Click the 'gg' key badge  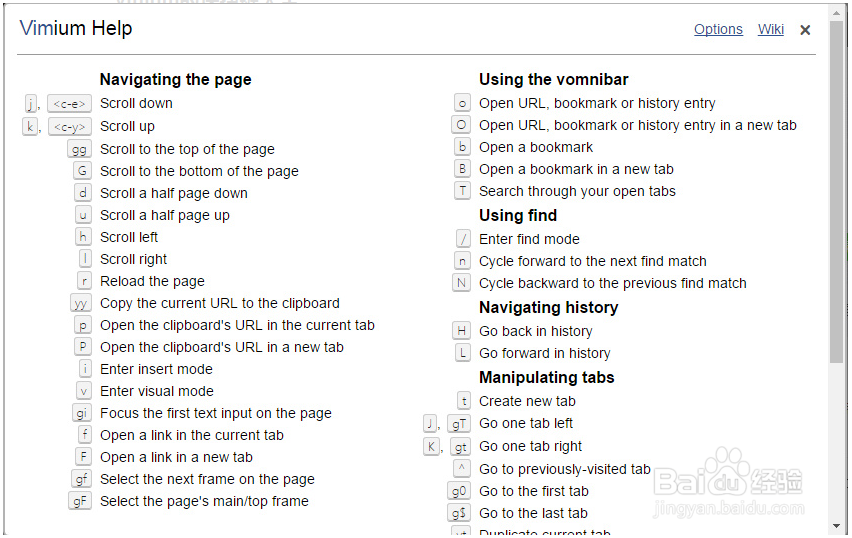click(x=79, y=149)
